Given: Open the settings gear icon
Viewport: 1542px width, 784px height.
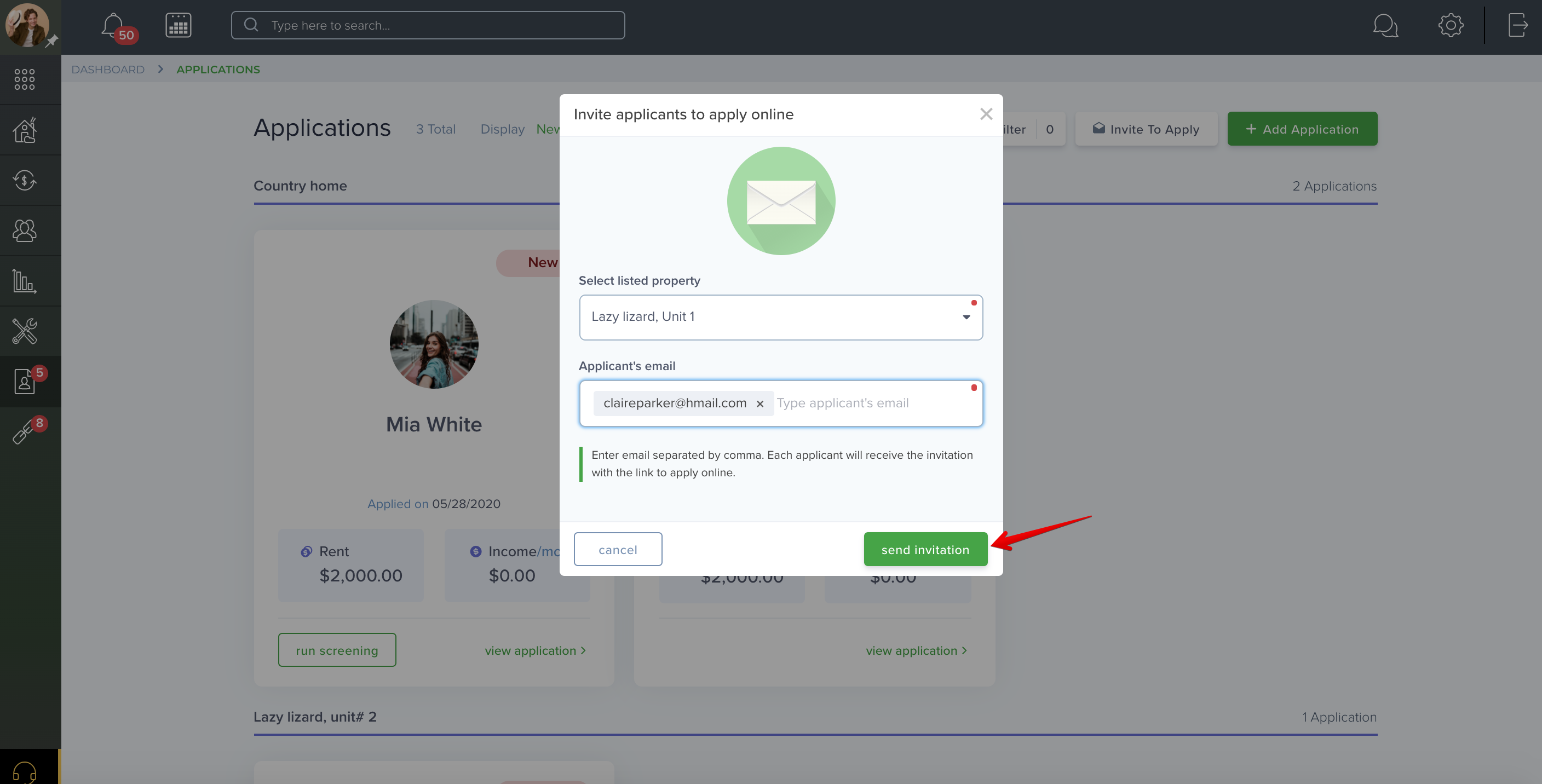Looking at the screenshot, I should [x=1451, y=25].
